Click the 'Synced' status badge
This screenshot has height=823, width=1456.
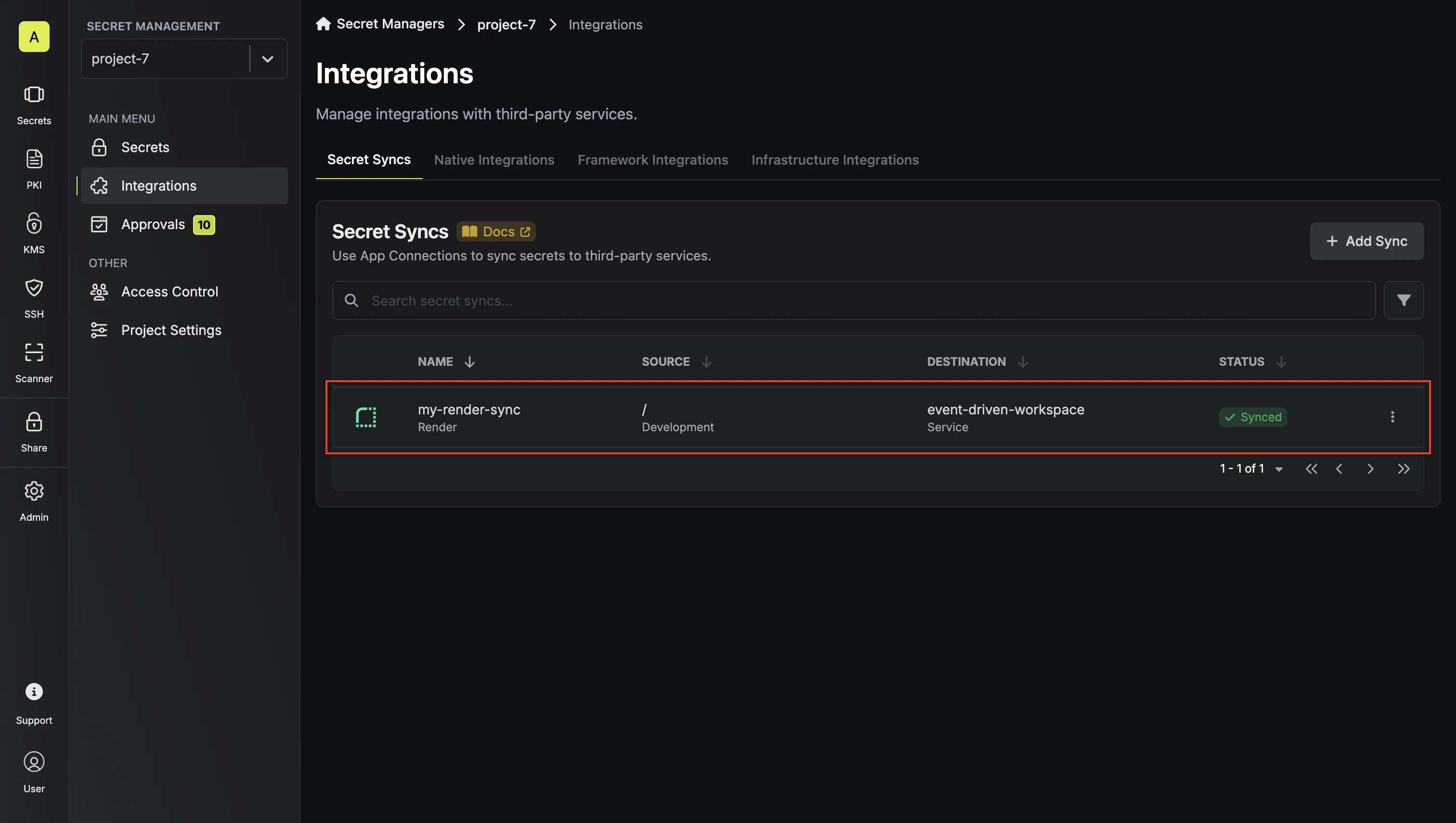(1252, 417)
